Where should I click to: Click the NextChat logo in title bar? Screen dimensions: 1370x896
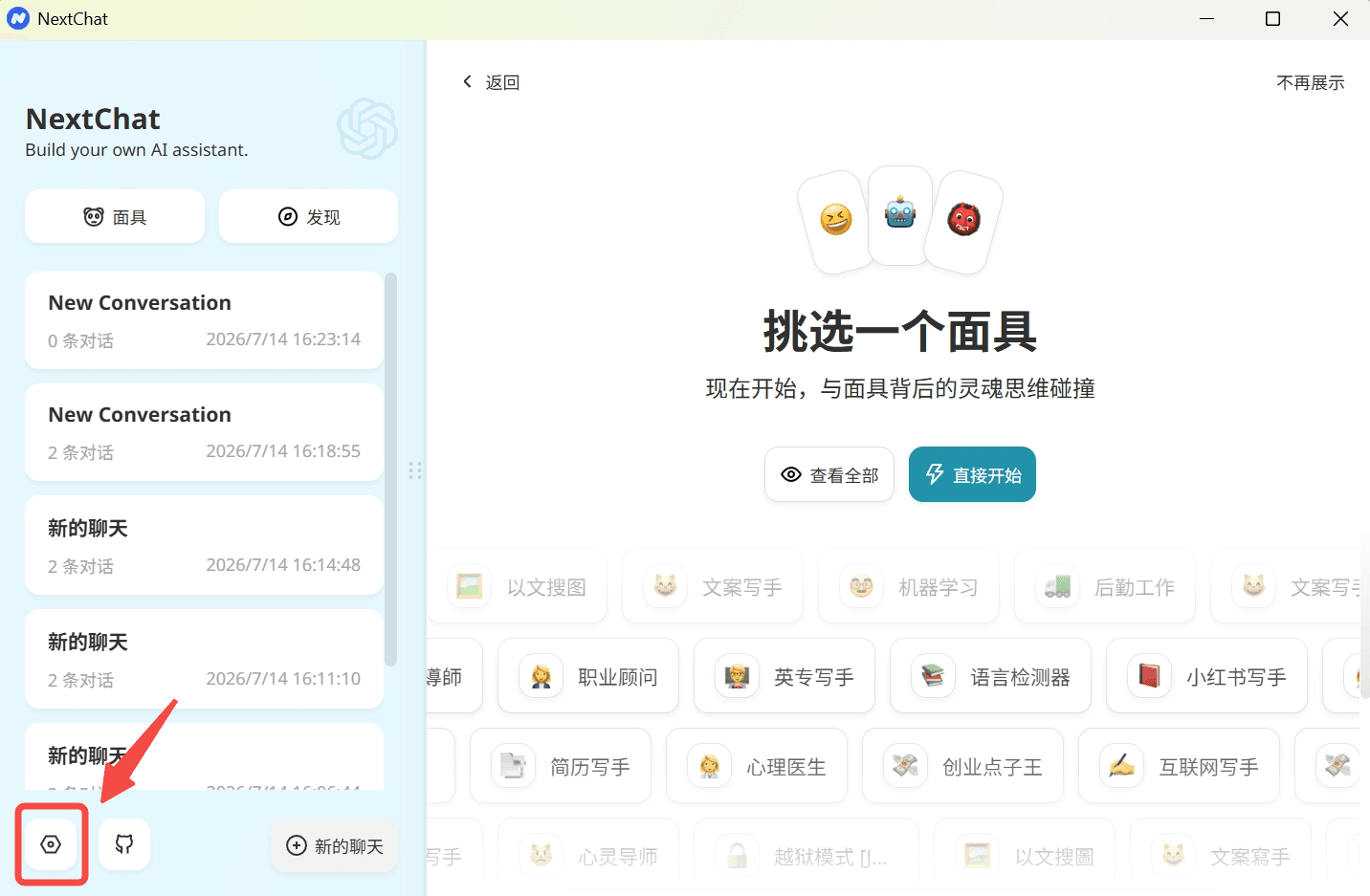tap(18, 18)
